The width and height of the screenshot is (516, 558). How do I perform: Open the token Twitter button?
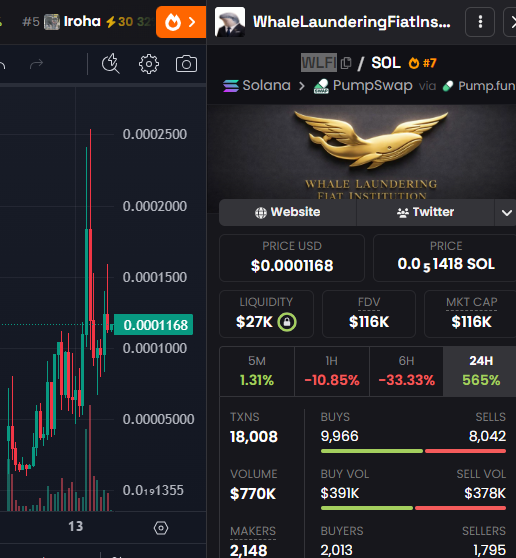point(425,212)
